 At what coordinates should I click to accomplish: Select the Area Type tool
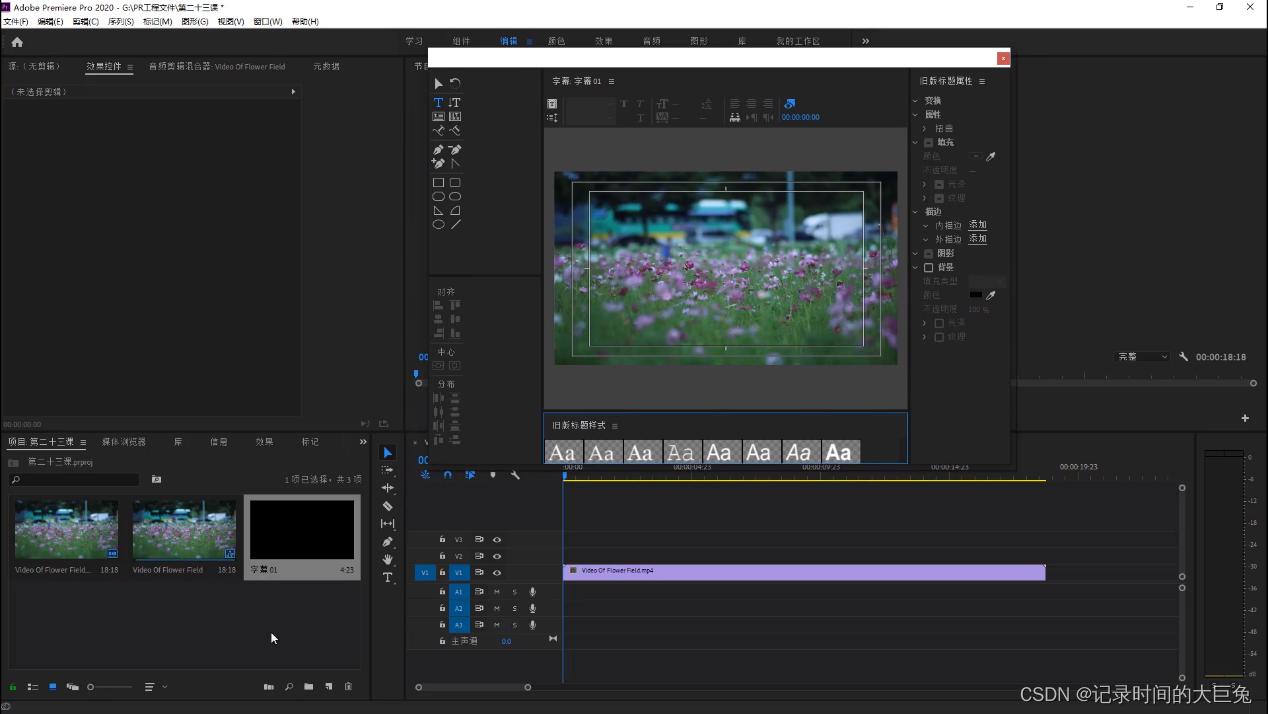[x=438, y=117]
